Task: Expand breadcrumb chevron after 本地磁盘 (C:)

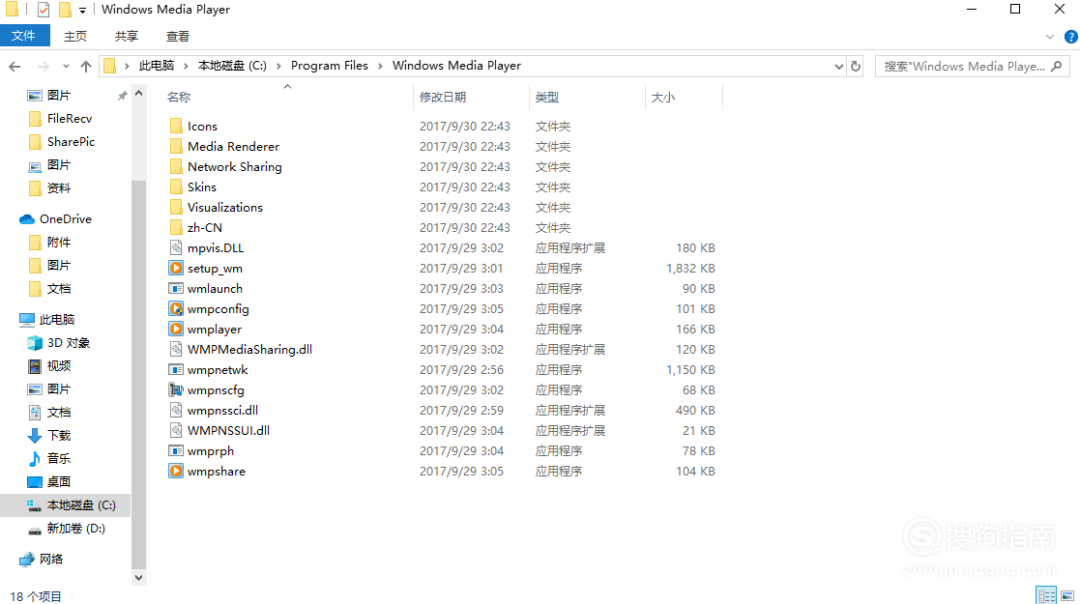Action: click(x=278, y=66)
